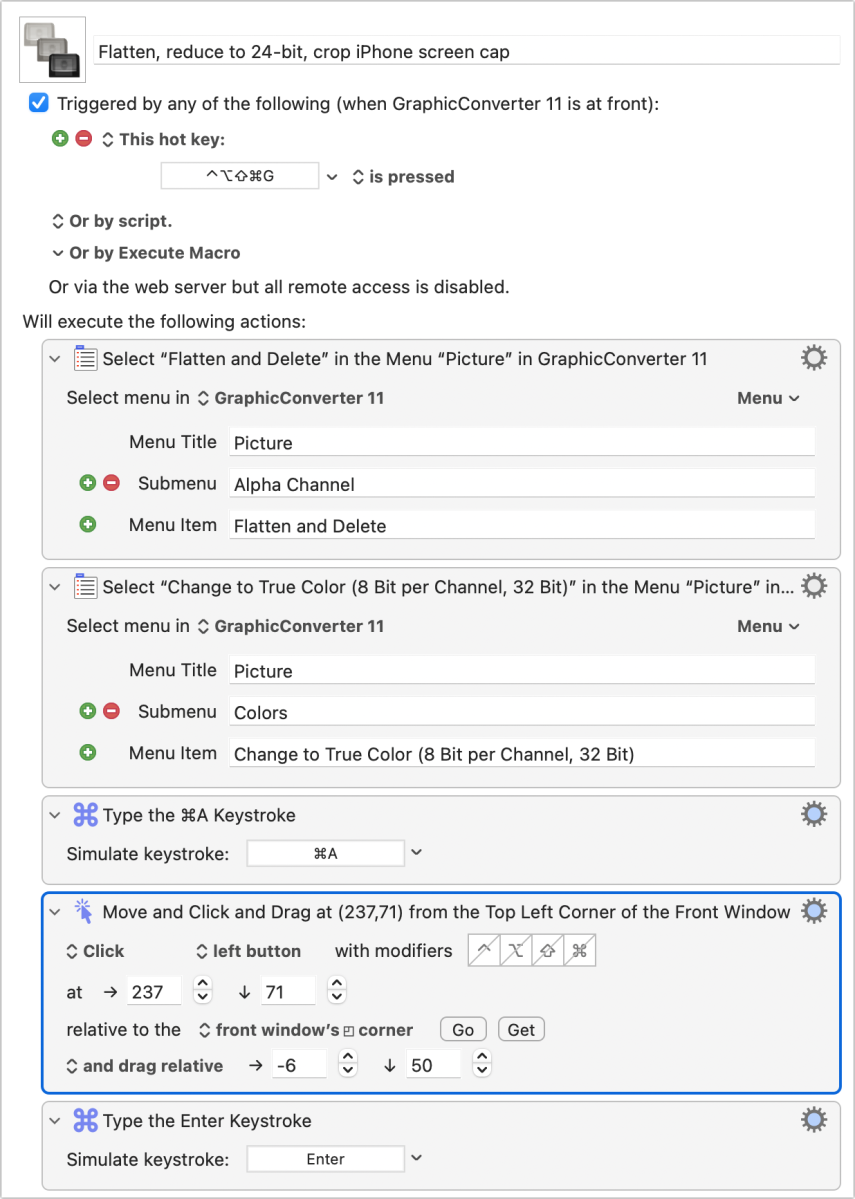Open the front window's corner popup

(306, 1029)
